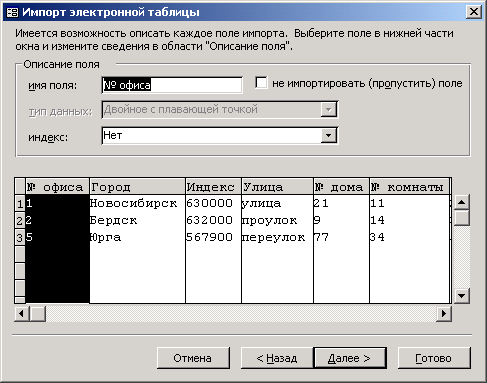The width and height of the screenshot is (487, 383).
Task: Click the проулок cell
Action: tap(277, 220)
